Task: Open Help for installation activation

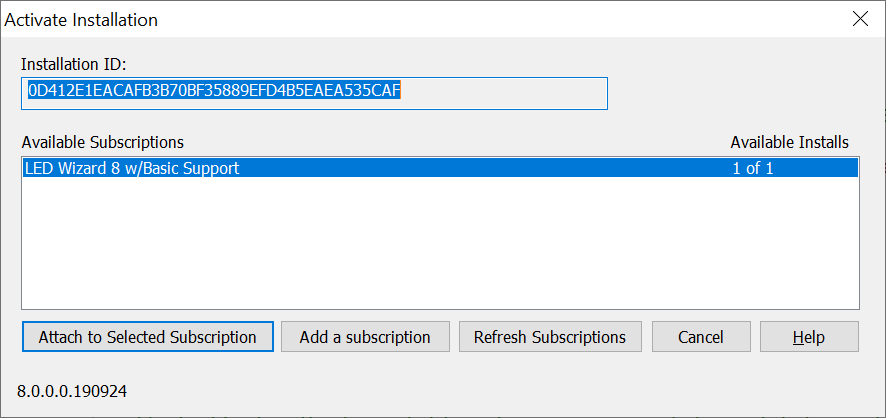Action: tap(808, 337)
